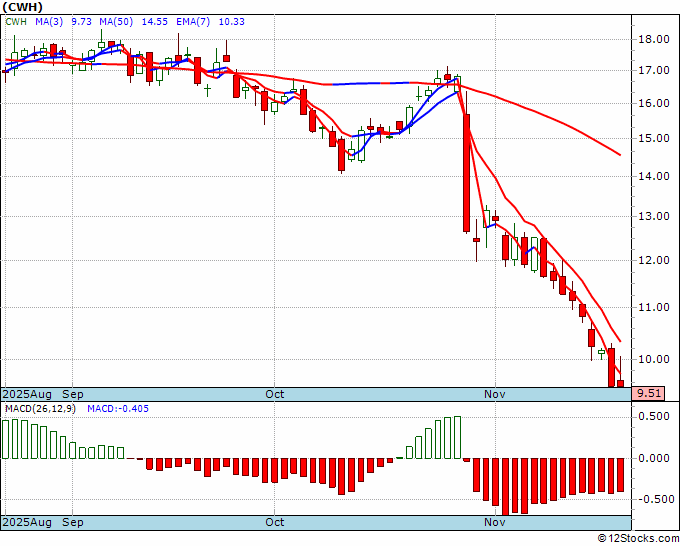The image size is (680, 546).
Task: Click 2025Aug on the price chart date axis
Action: click(27, 394)
